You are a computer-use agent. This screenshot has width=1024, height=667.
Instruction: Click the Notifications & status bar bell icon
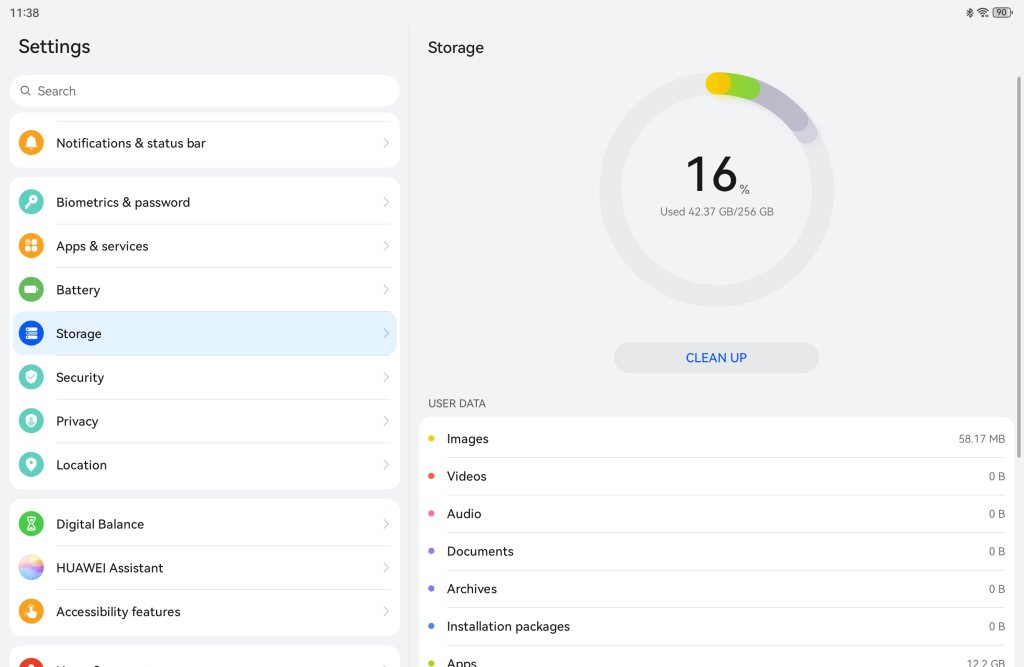point(31,143)
